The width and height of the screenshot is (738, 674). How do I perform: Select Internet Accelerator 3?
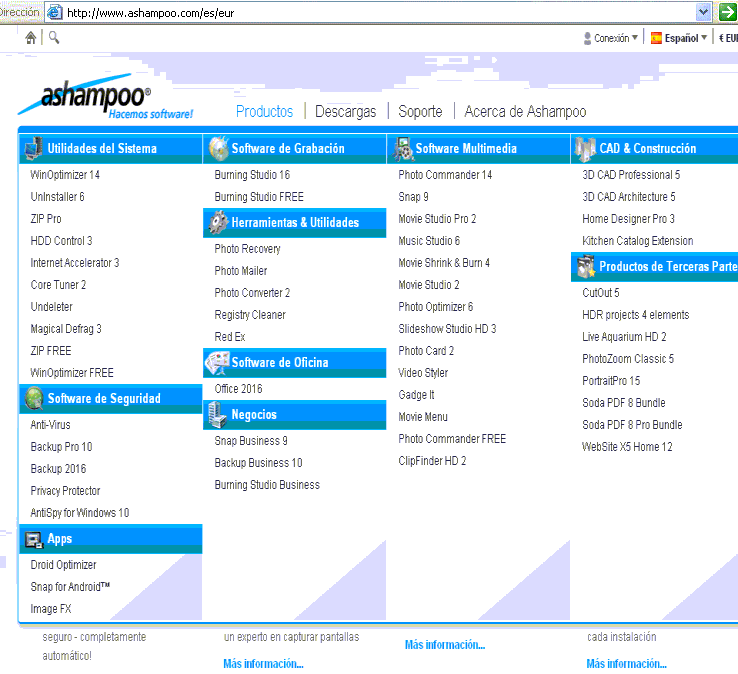(x=74, y=263)
